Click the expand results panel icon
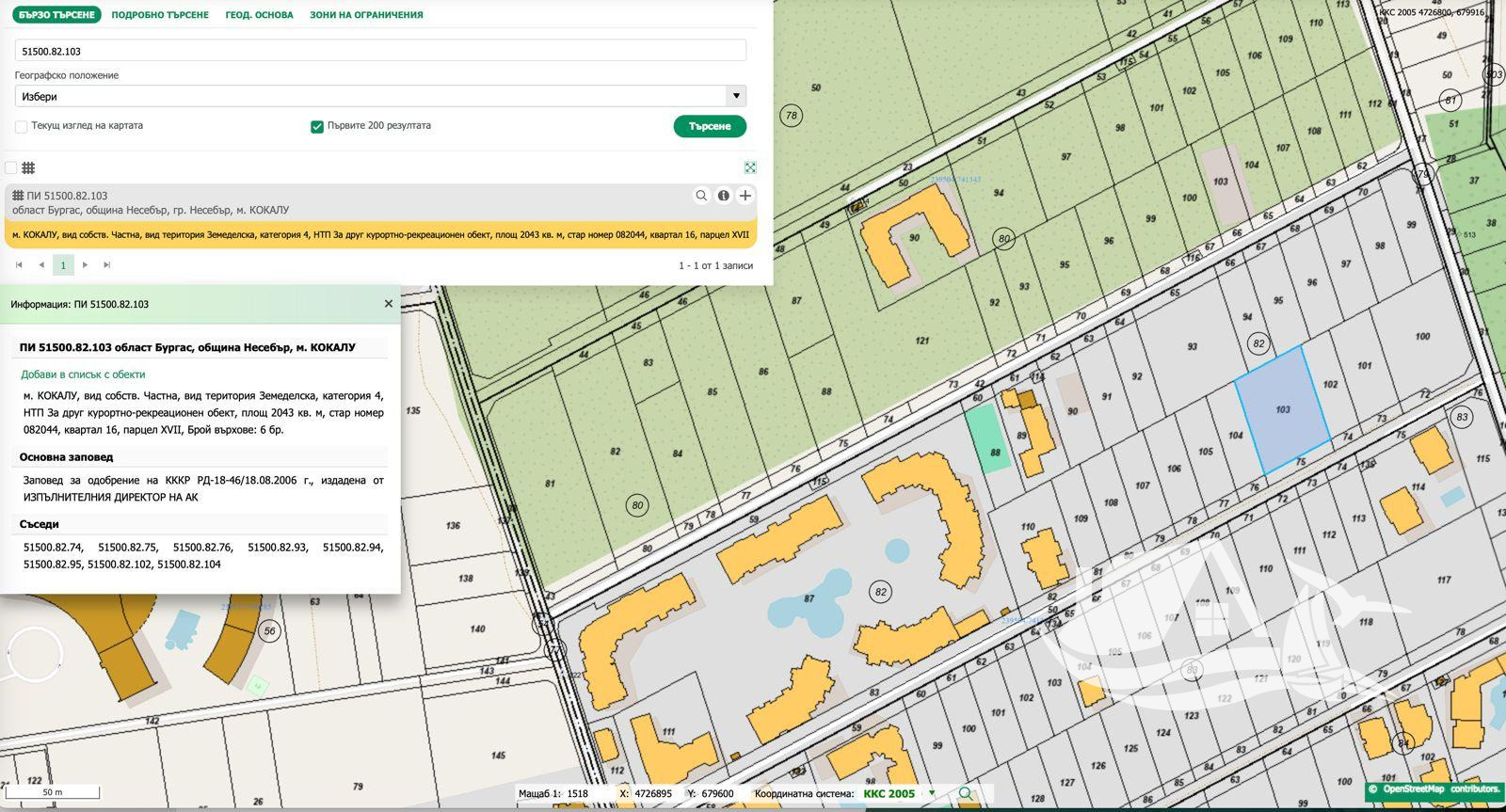Screen dimensions: 1506x812 750,167
